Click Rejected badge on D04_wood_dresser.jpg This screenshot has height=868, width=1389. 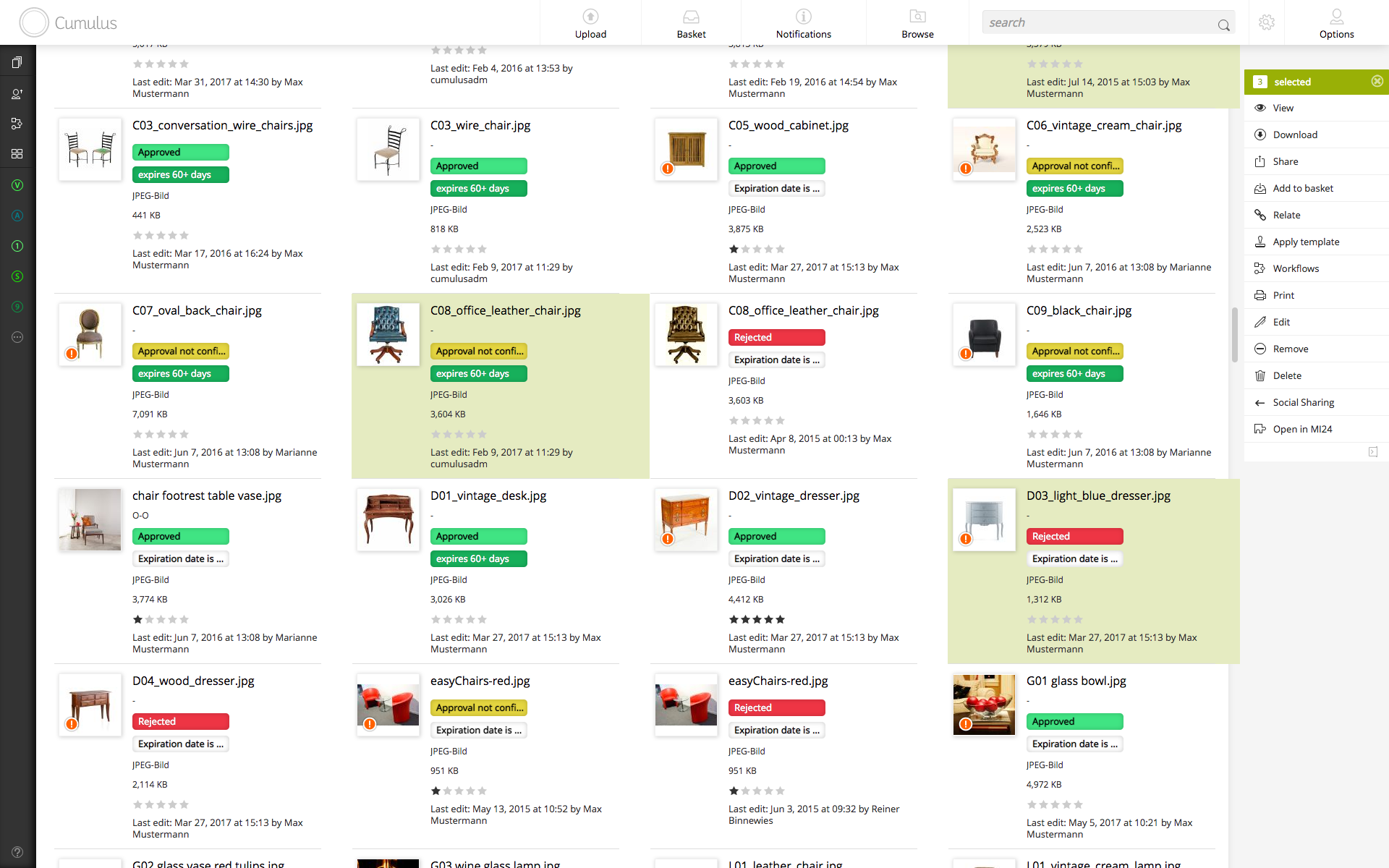click(x=180, y=721)
